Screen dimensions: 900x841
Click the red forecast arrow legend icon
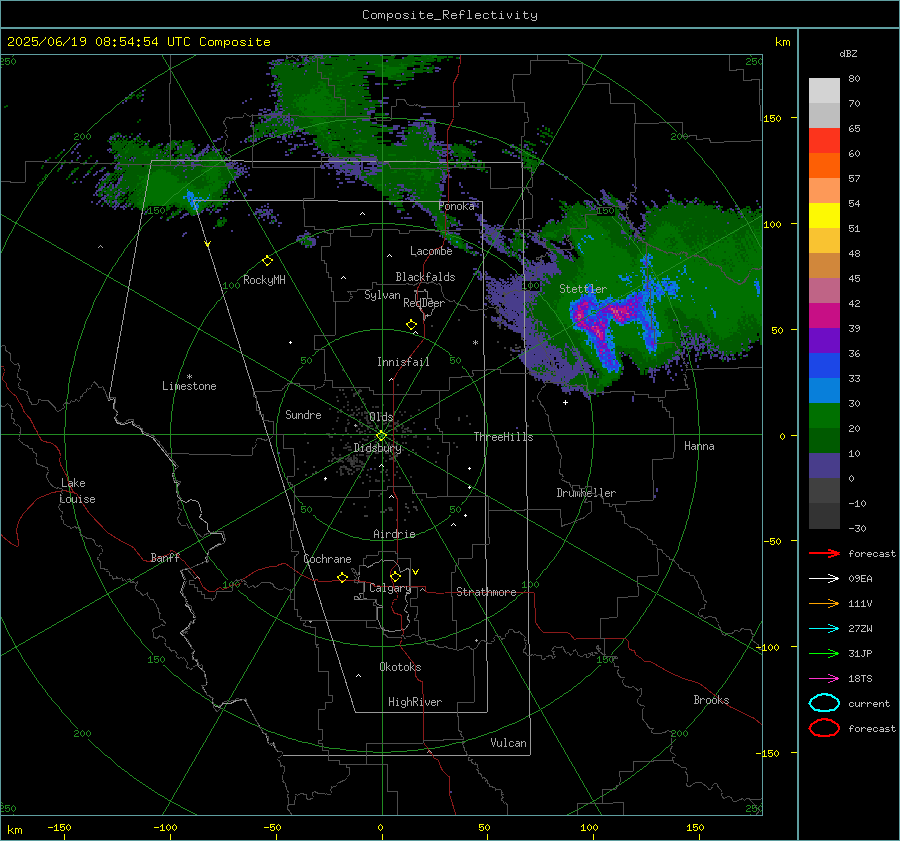824,553
